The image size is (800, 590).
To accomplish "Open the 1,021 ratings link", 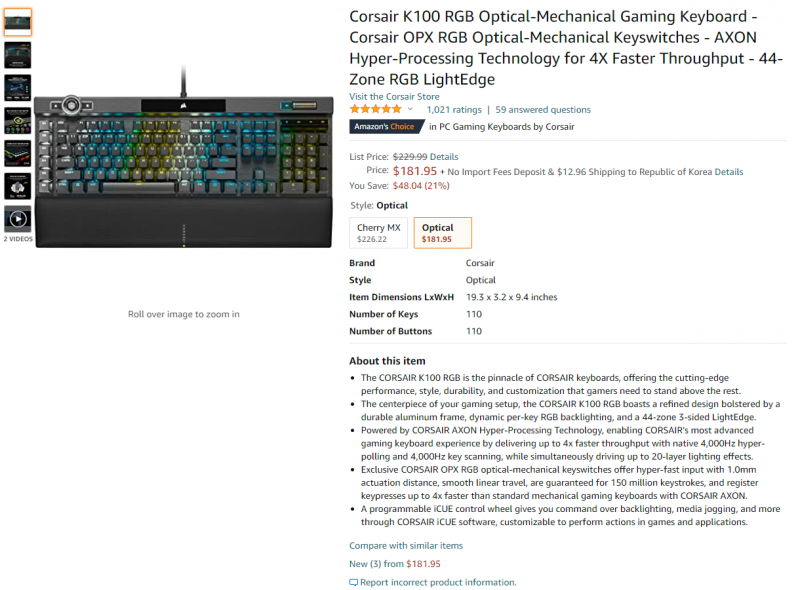I will click(454, 110).
